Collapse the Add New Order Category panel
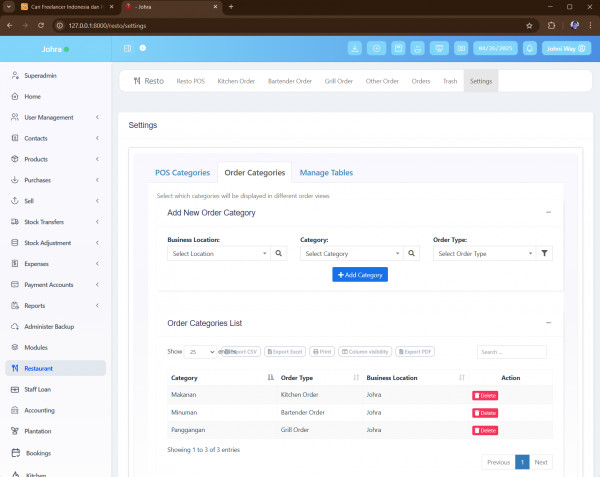Screen dimensions: 600x477 pyautogui.click(x=548, y=212)
